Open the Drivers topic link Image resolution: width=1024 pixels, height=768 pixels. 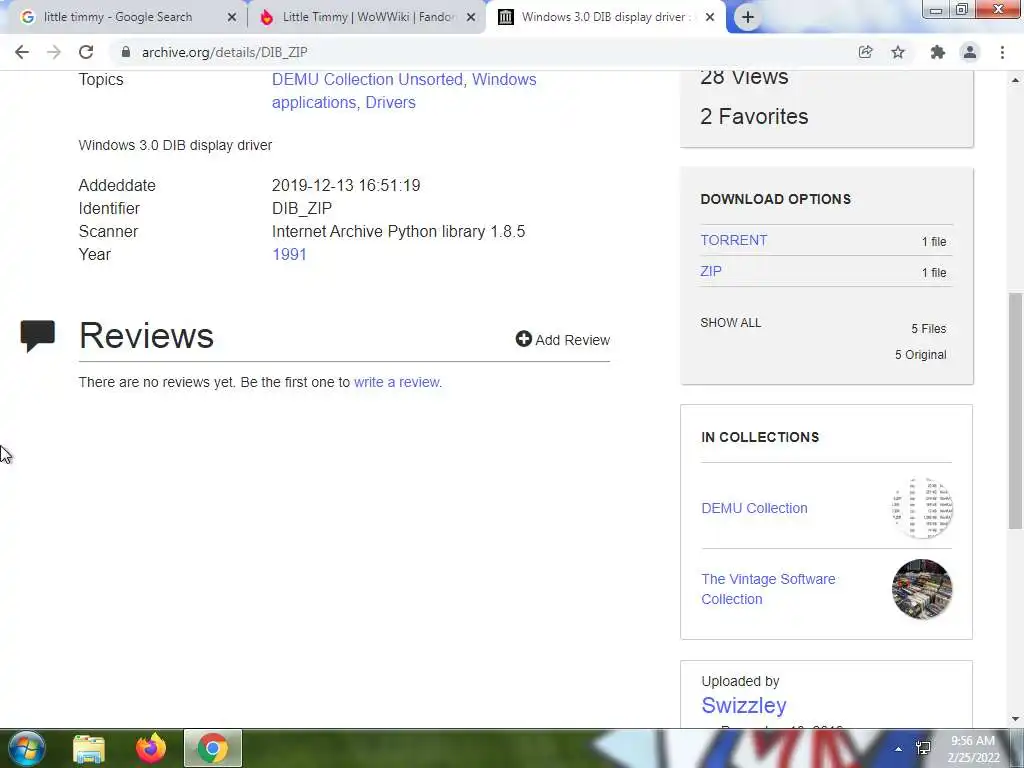tap(390, 103)
